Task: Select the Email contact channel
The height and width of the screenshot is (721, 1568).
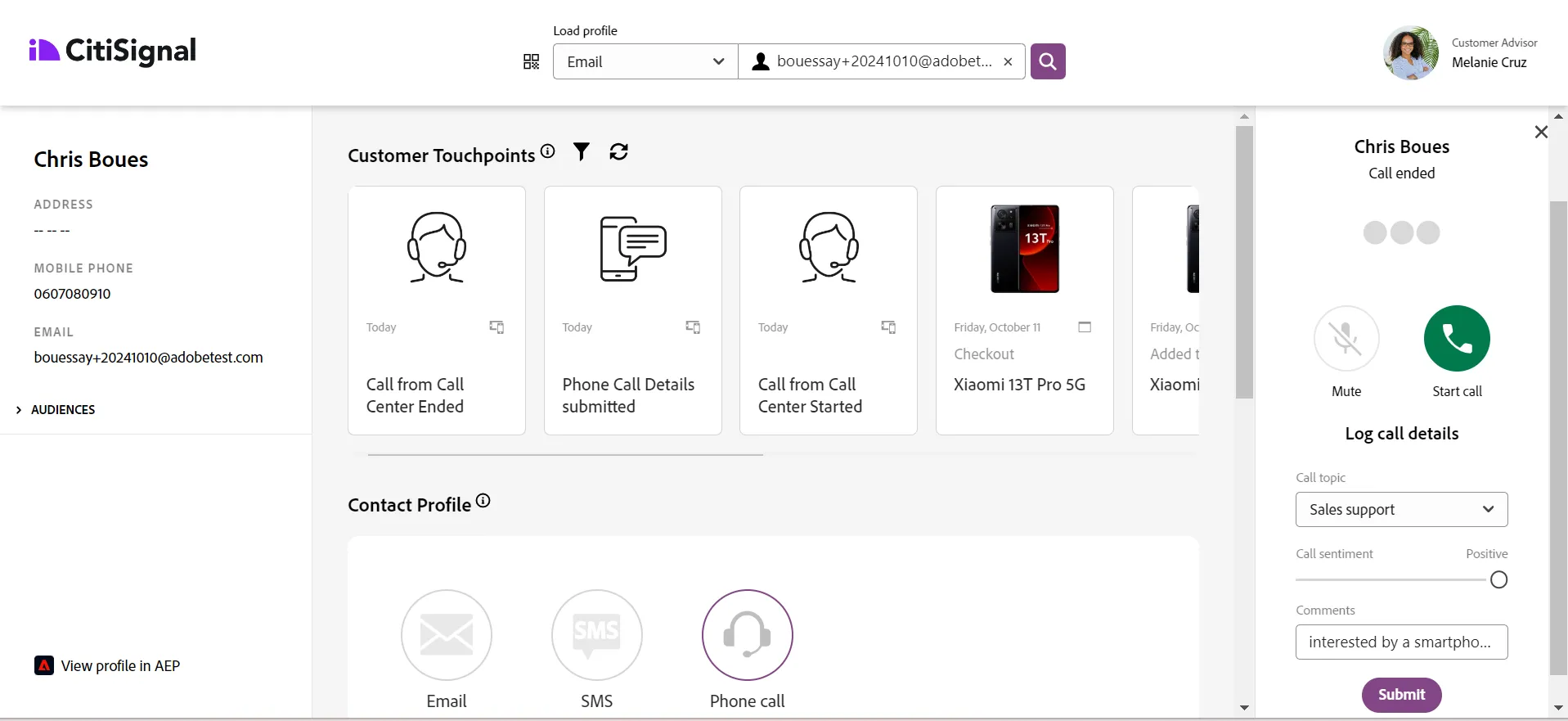Action: point(447,635)
